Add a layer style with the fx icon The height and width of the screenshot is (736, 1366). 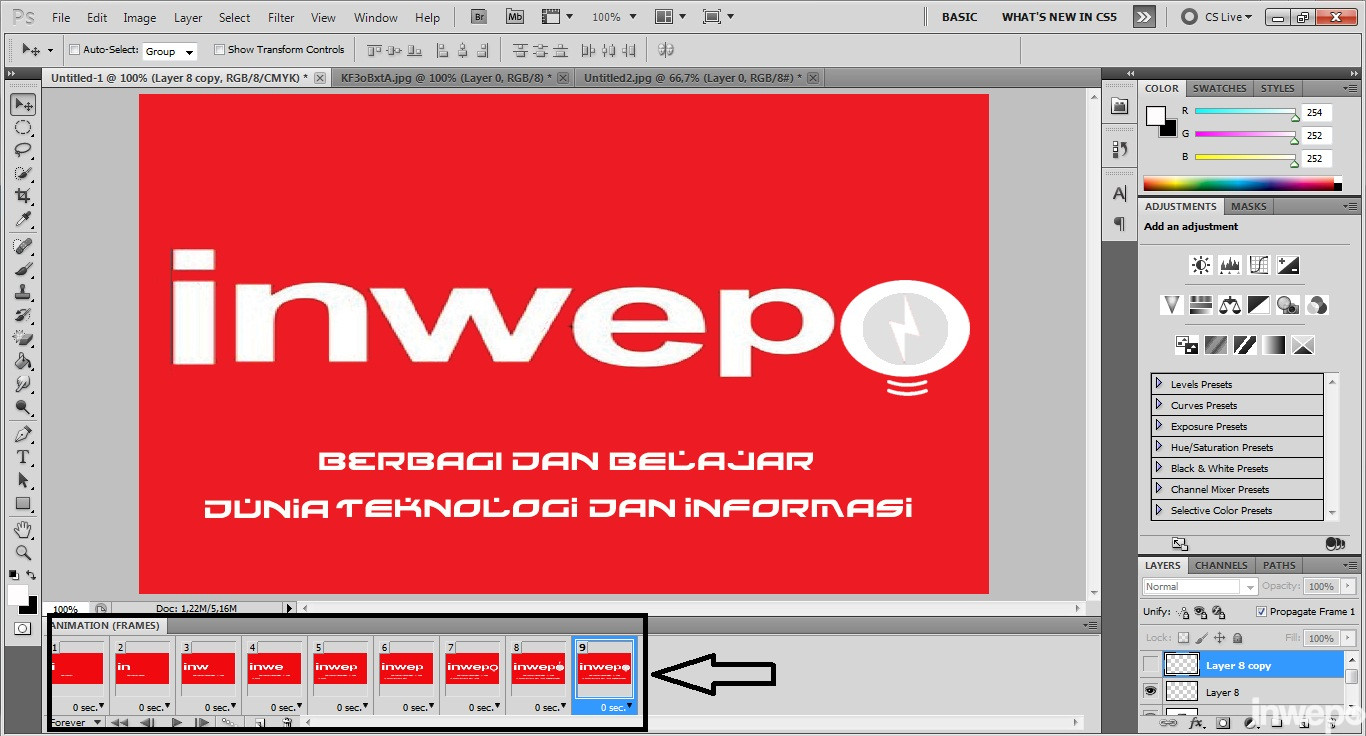(1196, 723)
